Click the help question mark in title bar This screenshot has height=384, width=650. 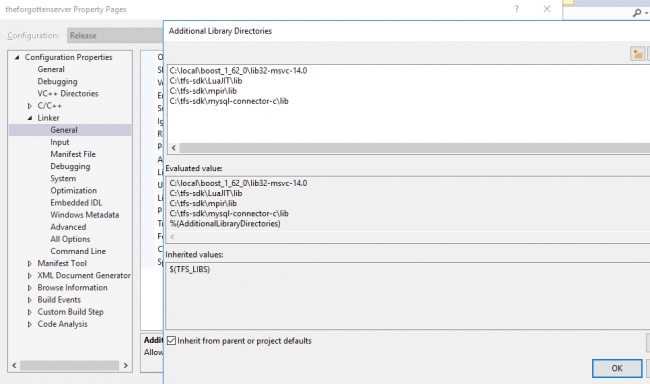point(517,9)
